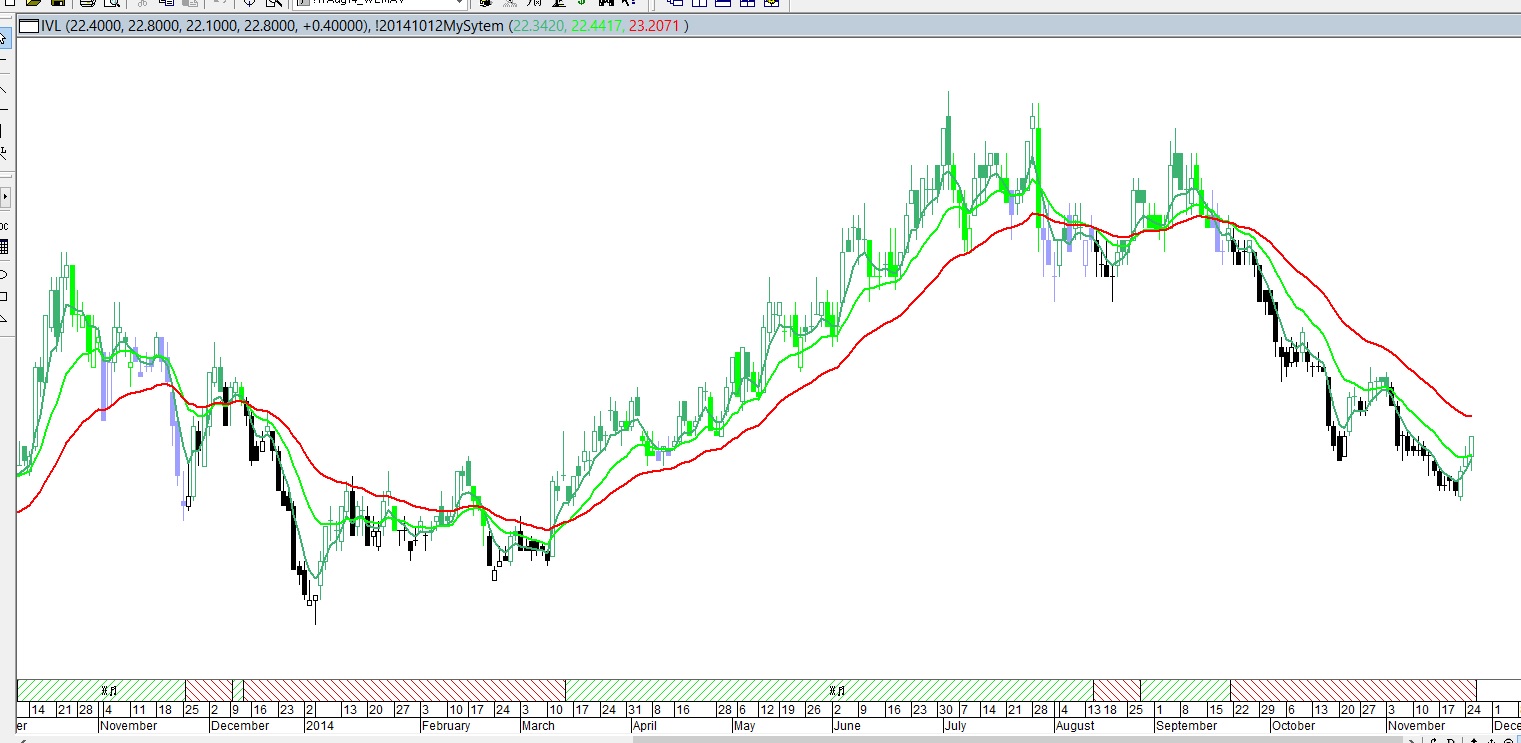Select the rectangle drawing tool

[4, 296]
